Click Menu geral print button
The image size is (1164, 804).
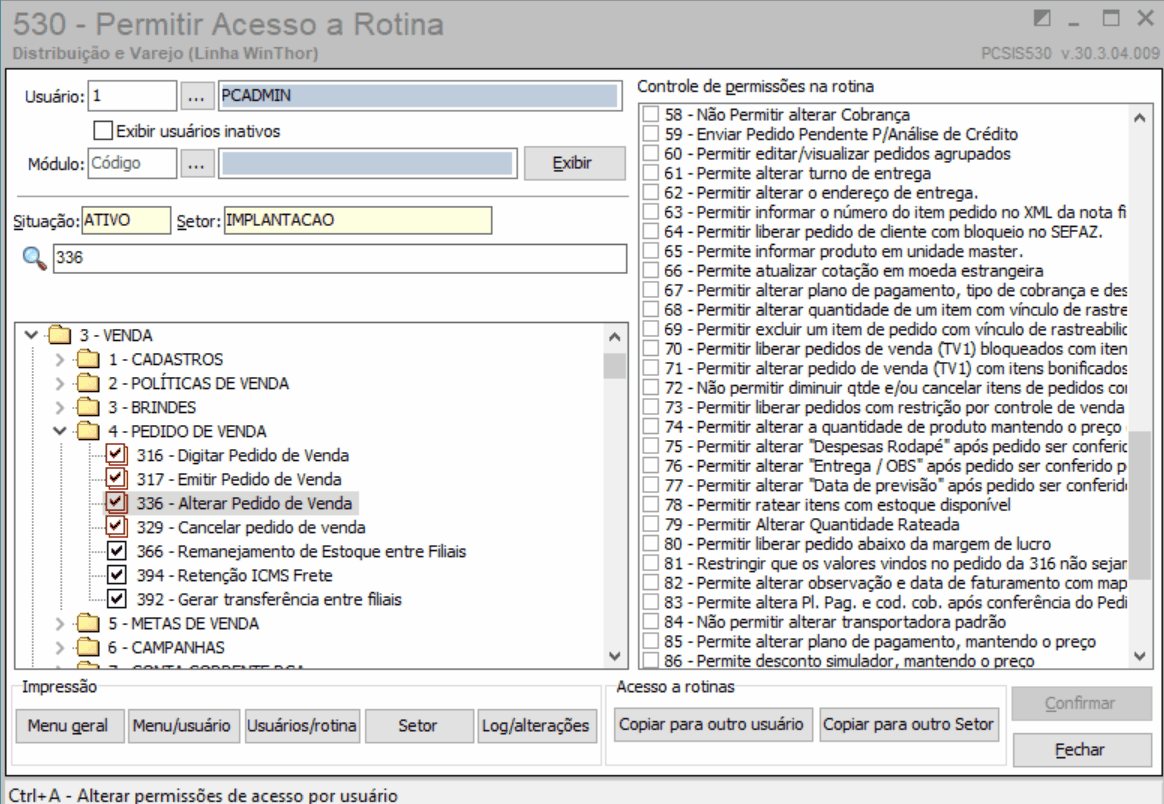coord(69,725)
